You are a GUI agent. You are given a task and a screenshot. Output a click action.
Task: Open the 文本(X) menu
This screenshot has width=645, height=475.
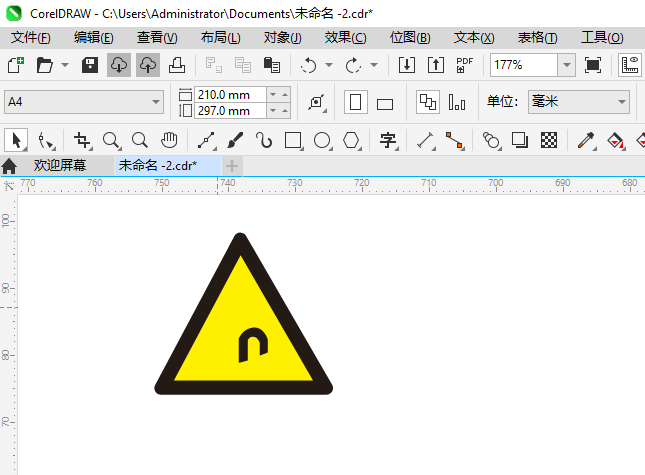point(474,38)
